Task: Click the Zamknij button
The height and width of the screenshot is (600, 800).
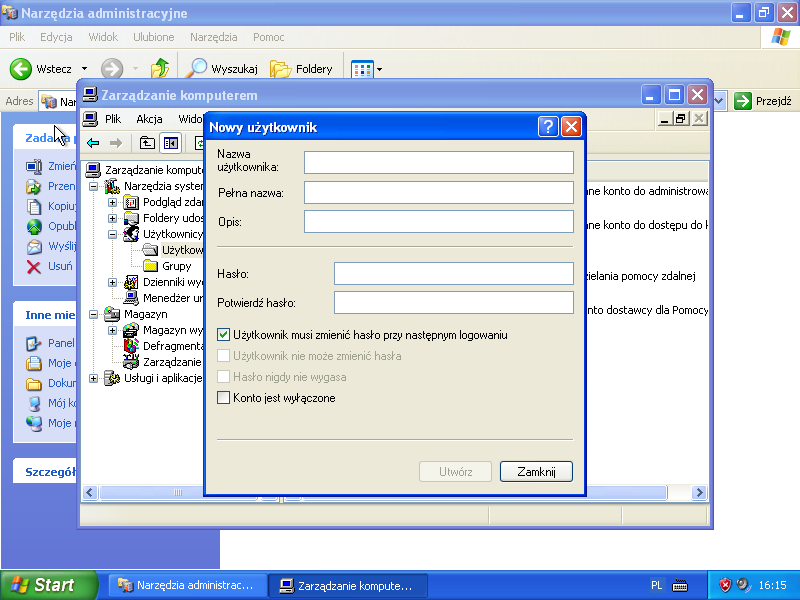Action: (x=536, y=471)
